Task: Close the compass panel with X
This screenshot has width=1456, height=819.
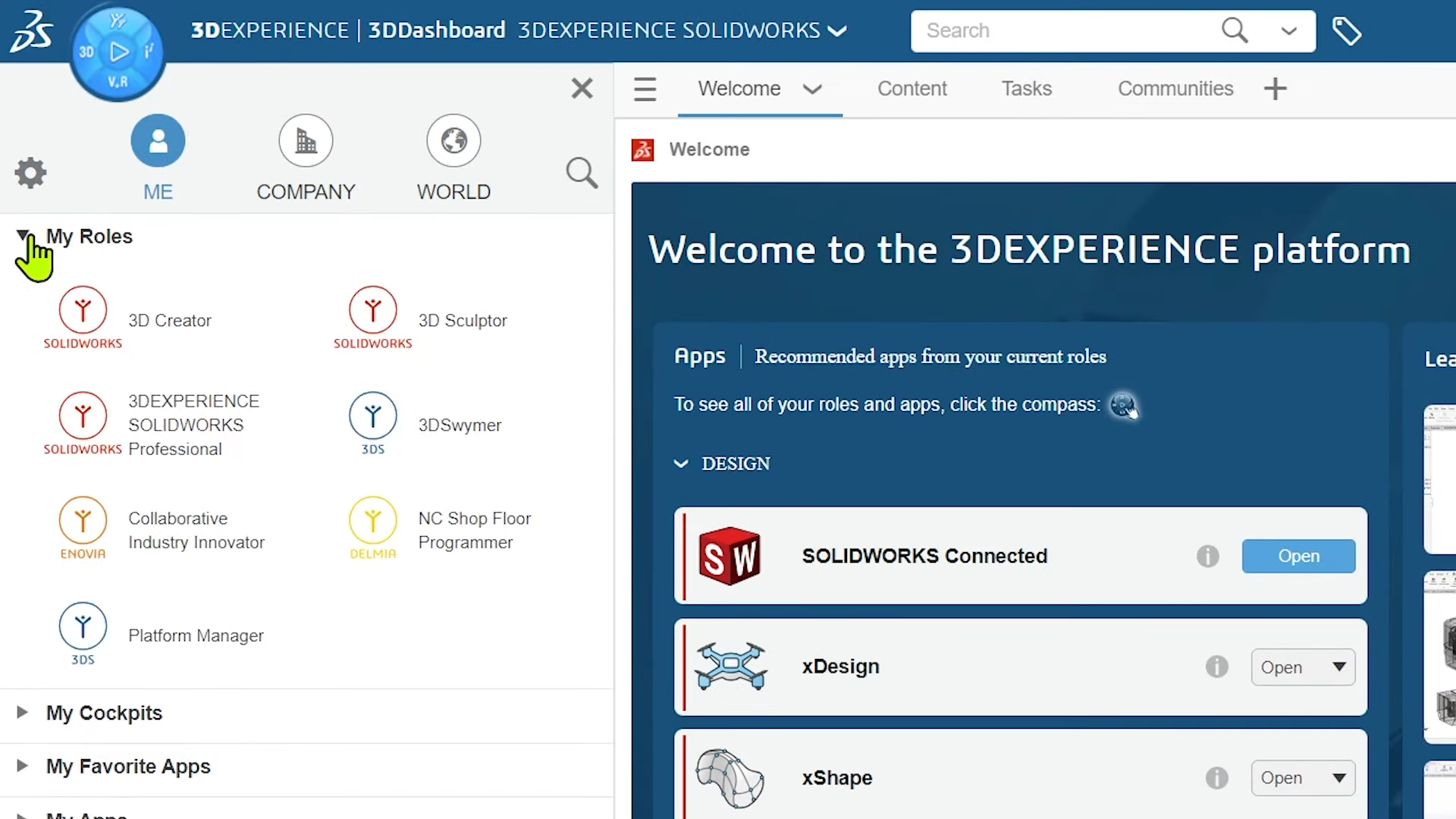Action: point(582,88)
